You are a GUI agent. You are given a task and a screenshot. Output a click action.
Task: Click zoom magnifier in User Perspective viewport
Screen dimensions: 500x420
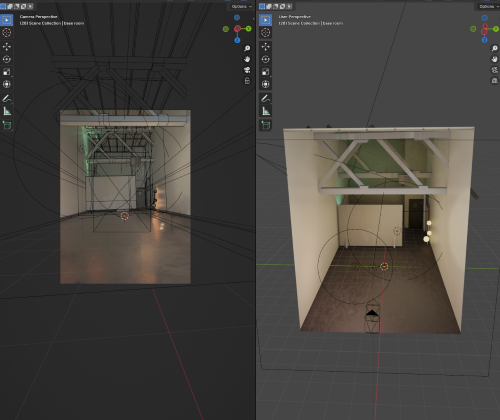pos(495,49)
